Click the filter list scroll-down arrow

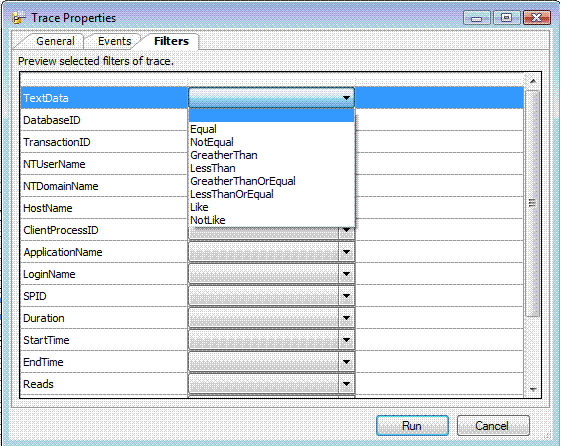[x=533, y=390]
